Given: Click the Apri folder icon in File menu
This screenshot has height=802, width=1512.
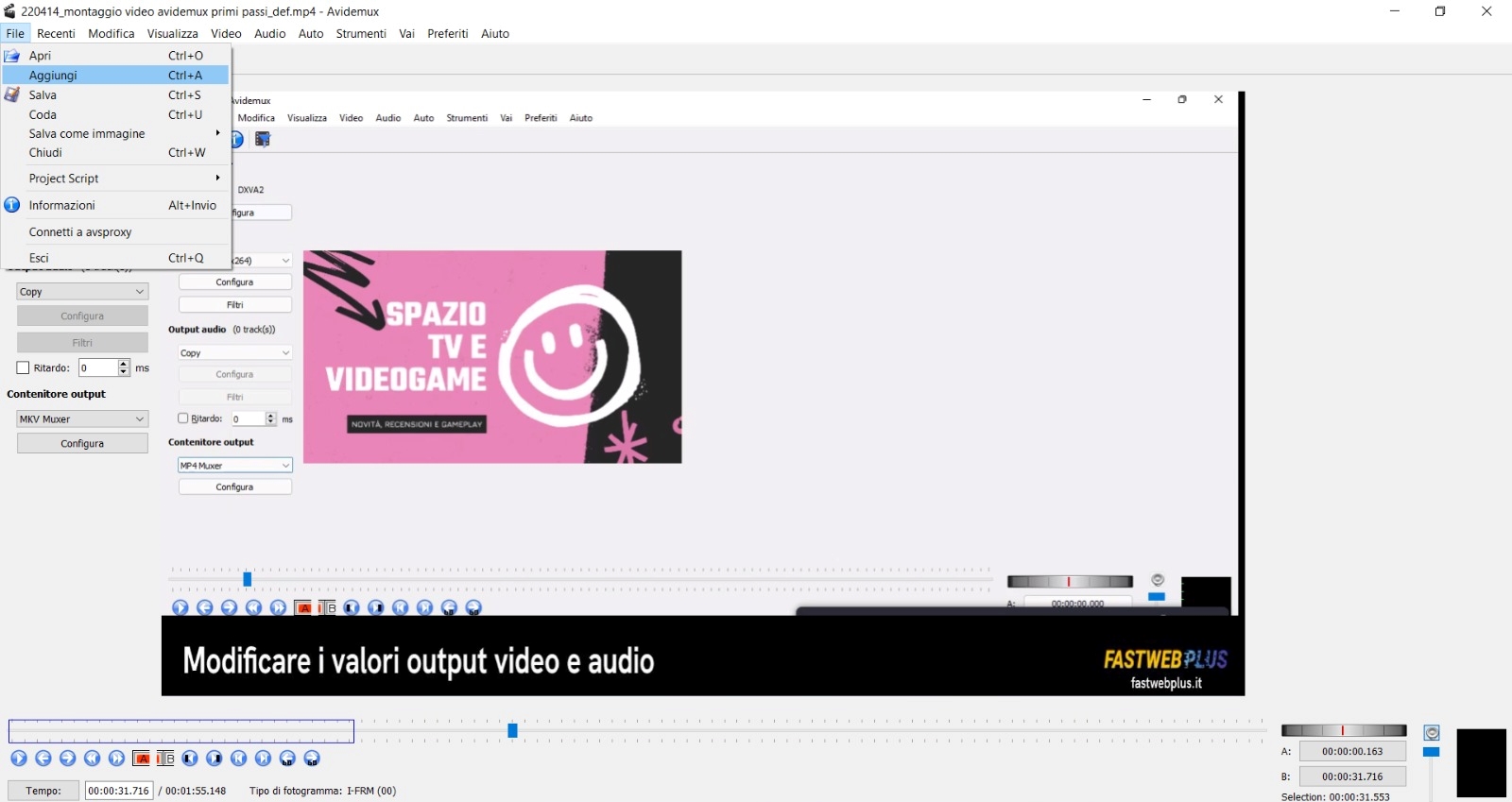Looking at the screenshot, I should pos(12,56).
